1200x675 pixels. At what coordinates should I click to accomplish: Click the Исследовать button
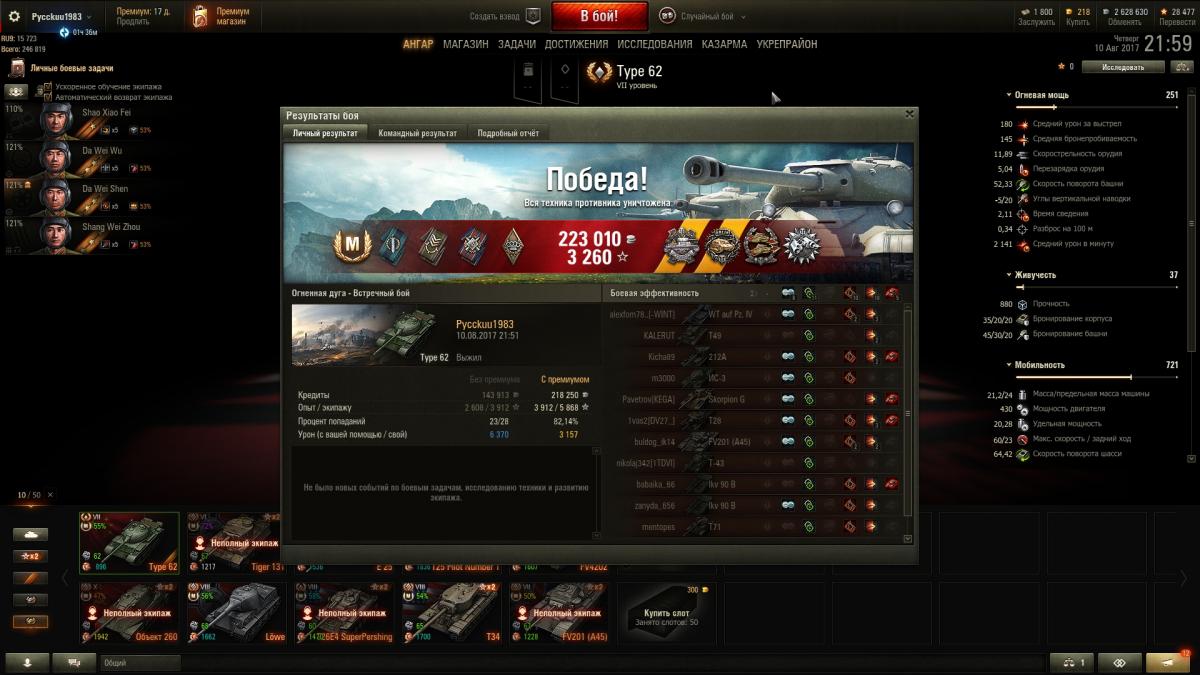pos(1122,67)
